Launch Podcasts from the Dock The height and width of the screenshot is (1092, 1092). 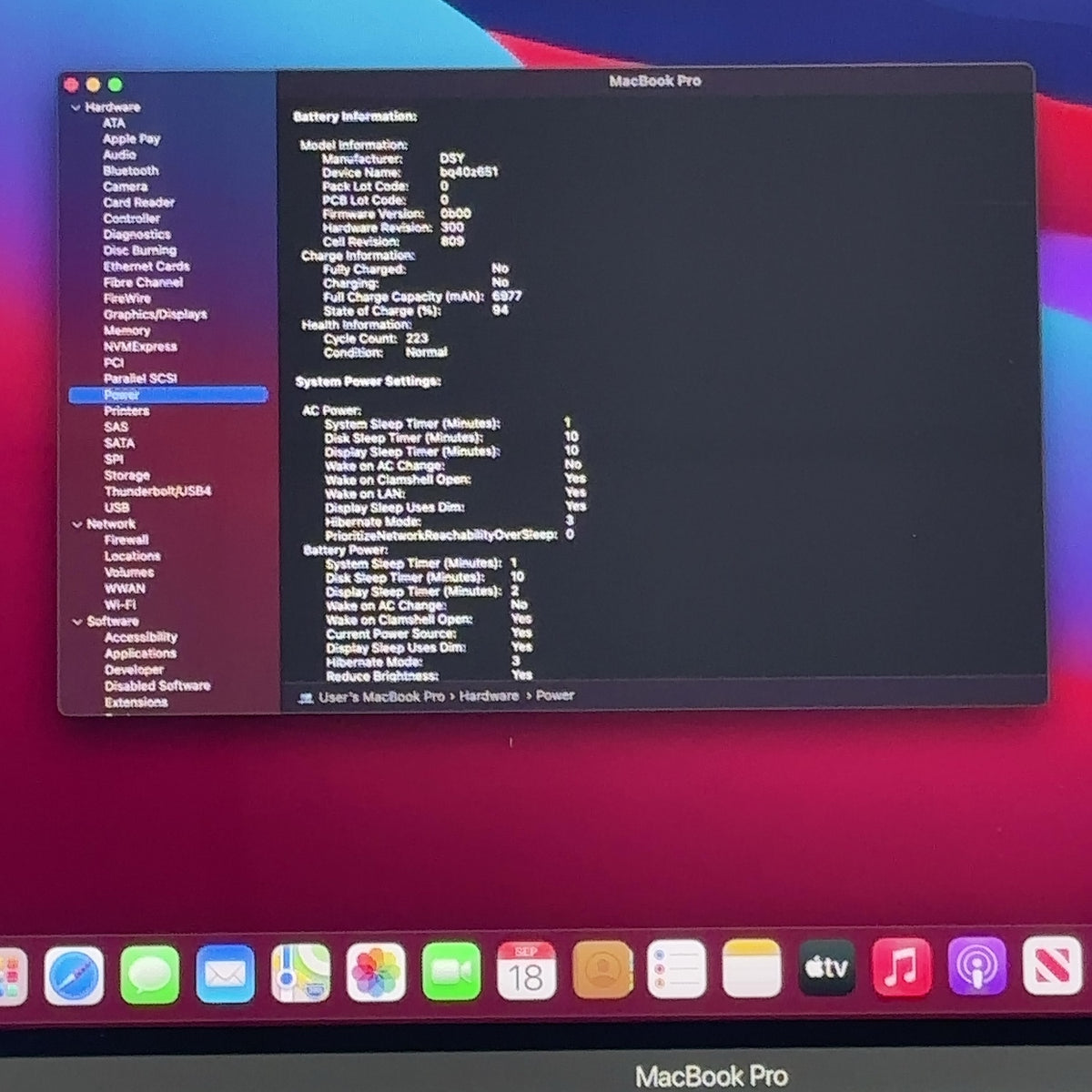pos(976,966)
